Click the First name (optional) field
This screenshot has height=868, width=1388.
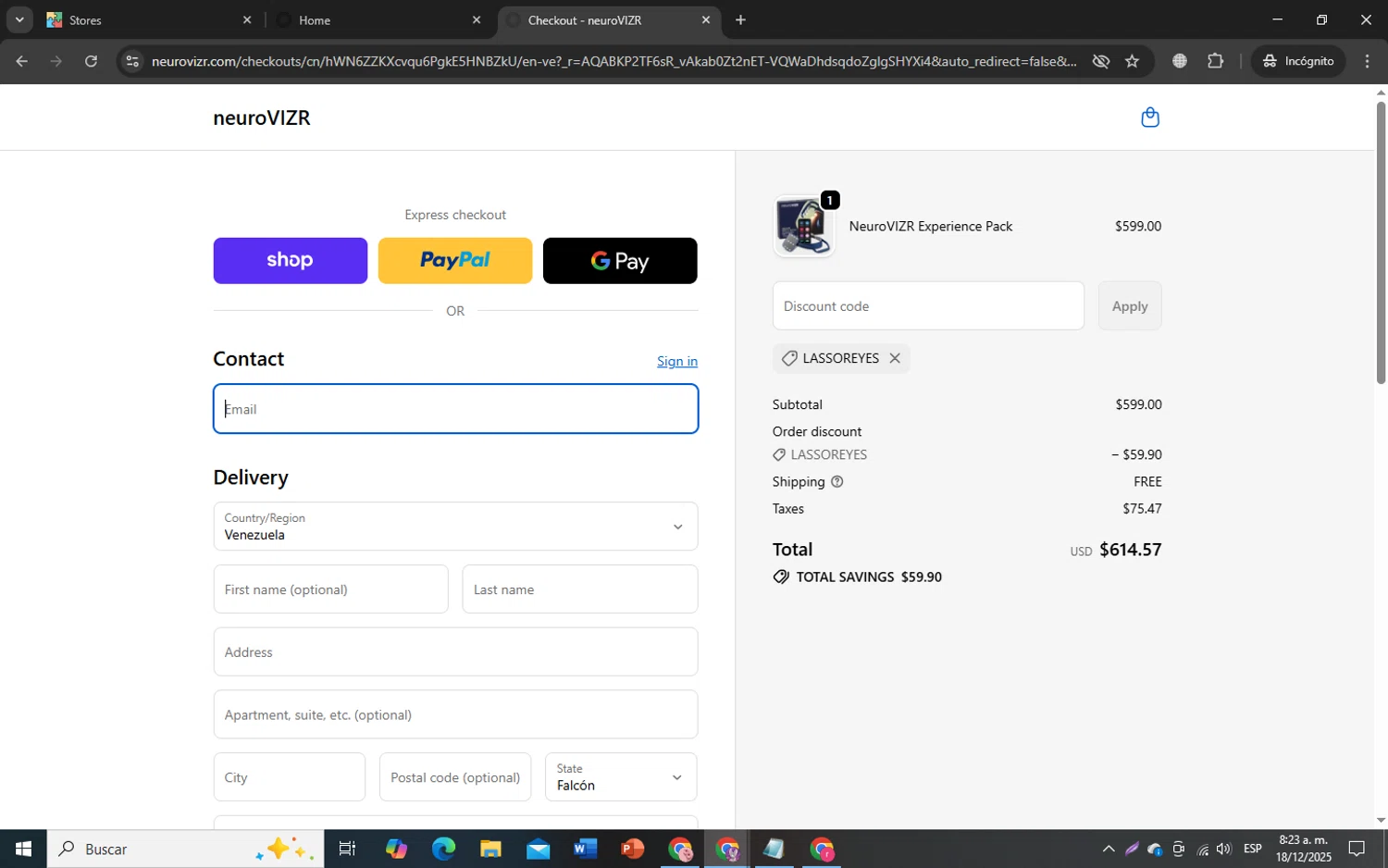click(330, 589)
